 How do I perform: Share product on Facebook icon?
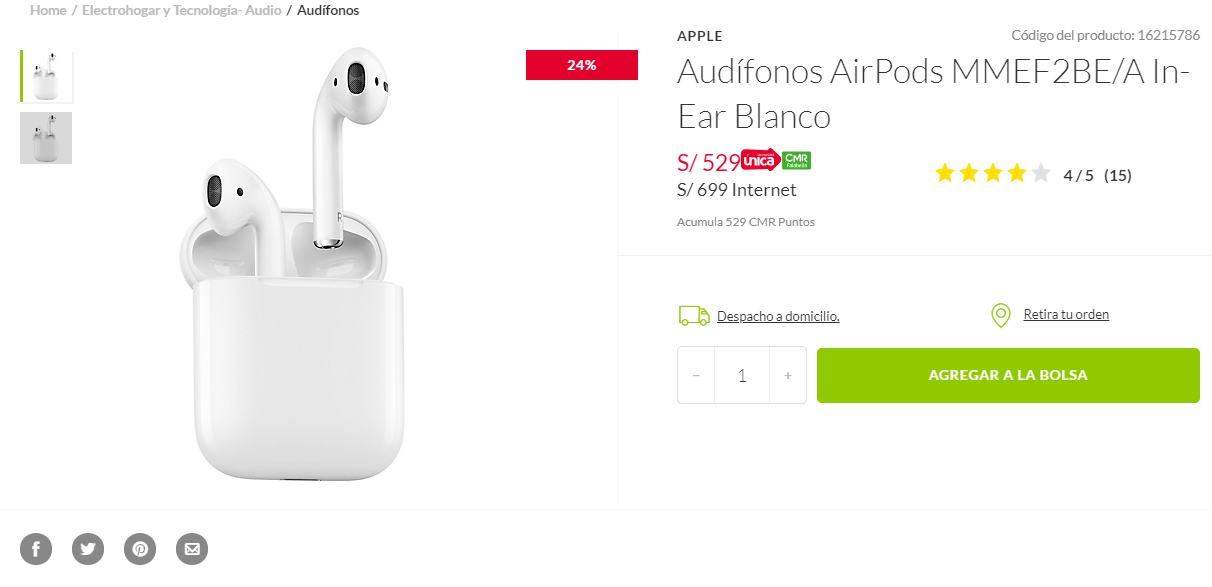(36, 548)
